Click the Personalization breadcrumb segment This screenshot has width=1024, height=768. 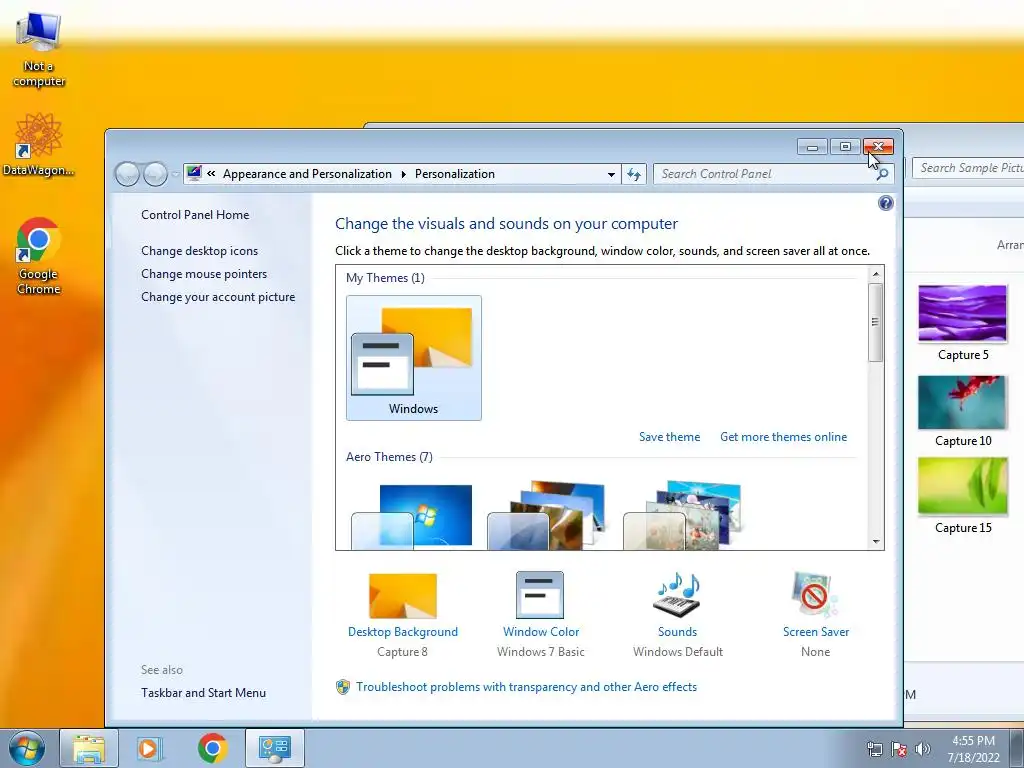[455, 174]
